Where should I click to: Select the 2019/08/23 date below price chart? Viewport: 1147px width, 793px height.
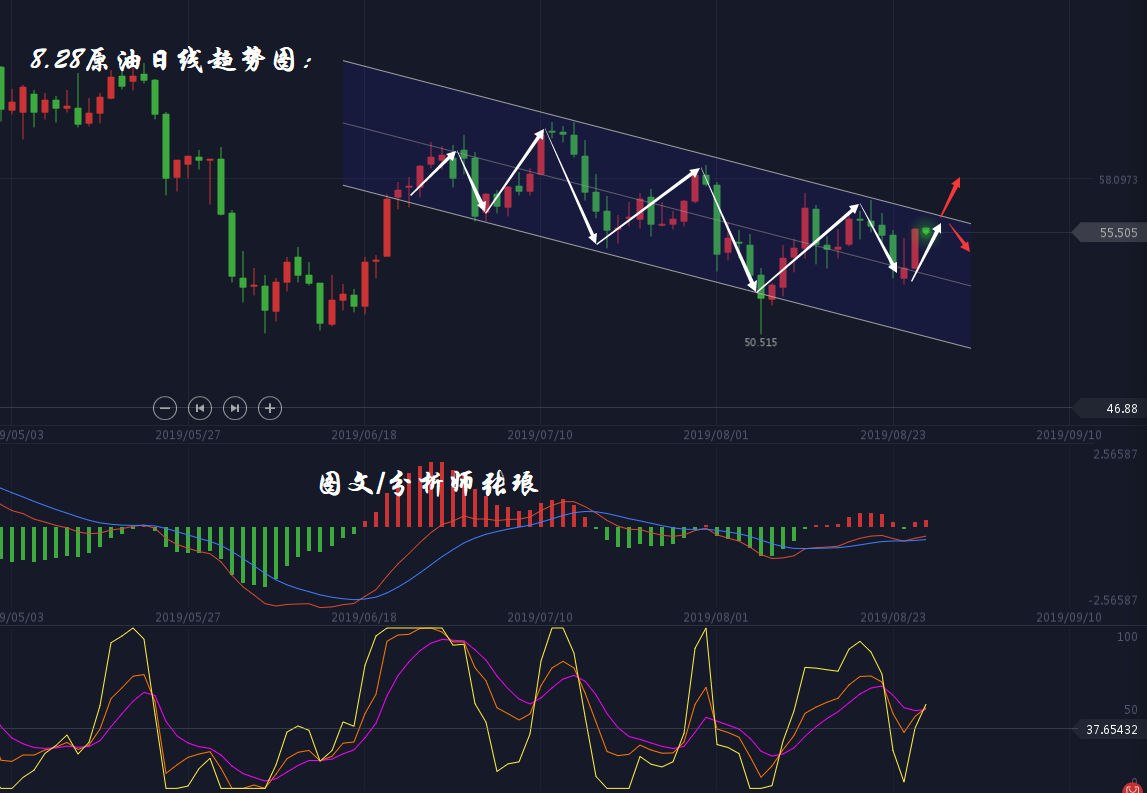click(x=892, y=435)
